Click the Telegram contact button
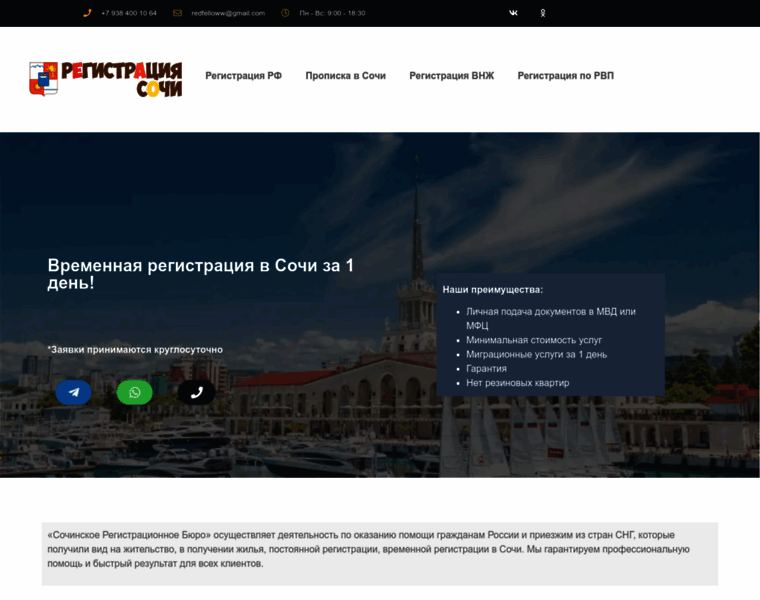Viewport: 760px width, 600px height. point(73,392)
